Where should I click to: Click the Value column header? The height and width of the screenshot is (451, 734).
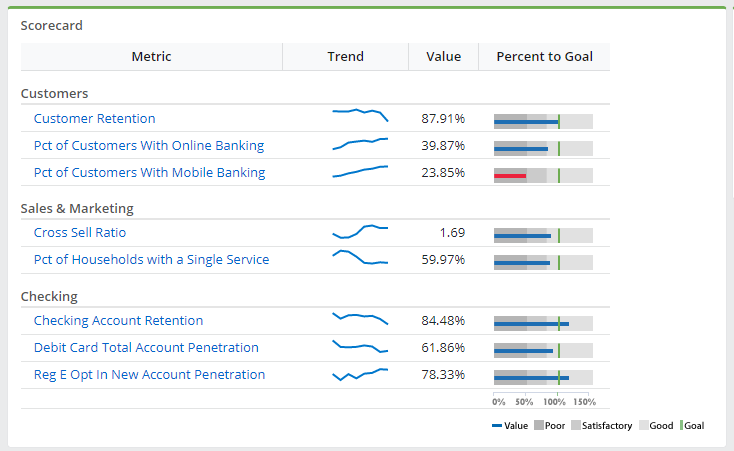(443, 57)
